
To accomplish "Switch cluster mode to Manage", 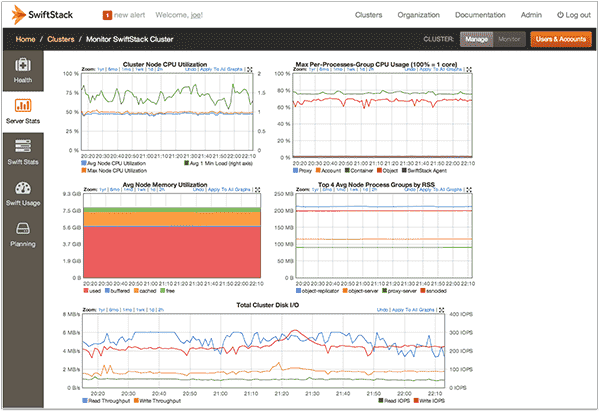I will [476, 39].
